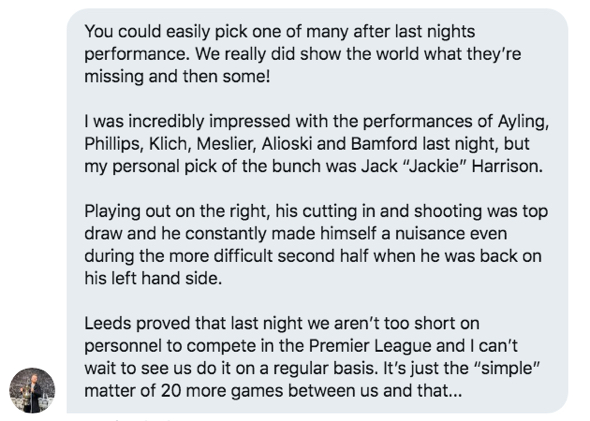Click "Premier League" text in the message

[x=370, y=346]
